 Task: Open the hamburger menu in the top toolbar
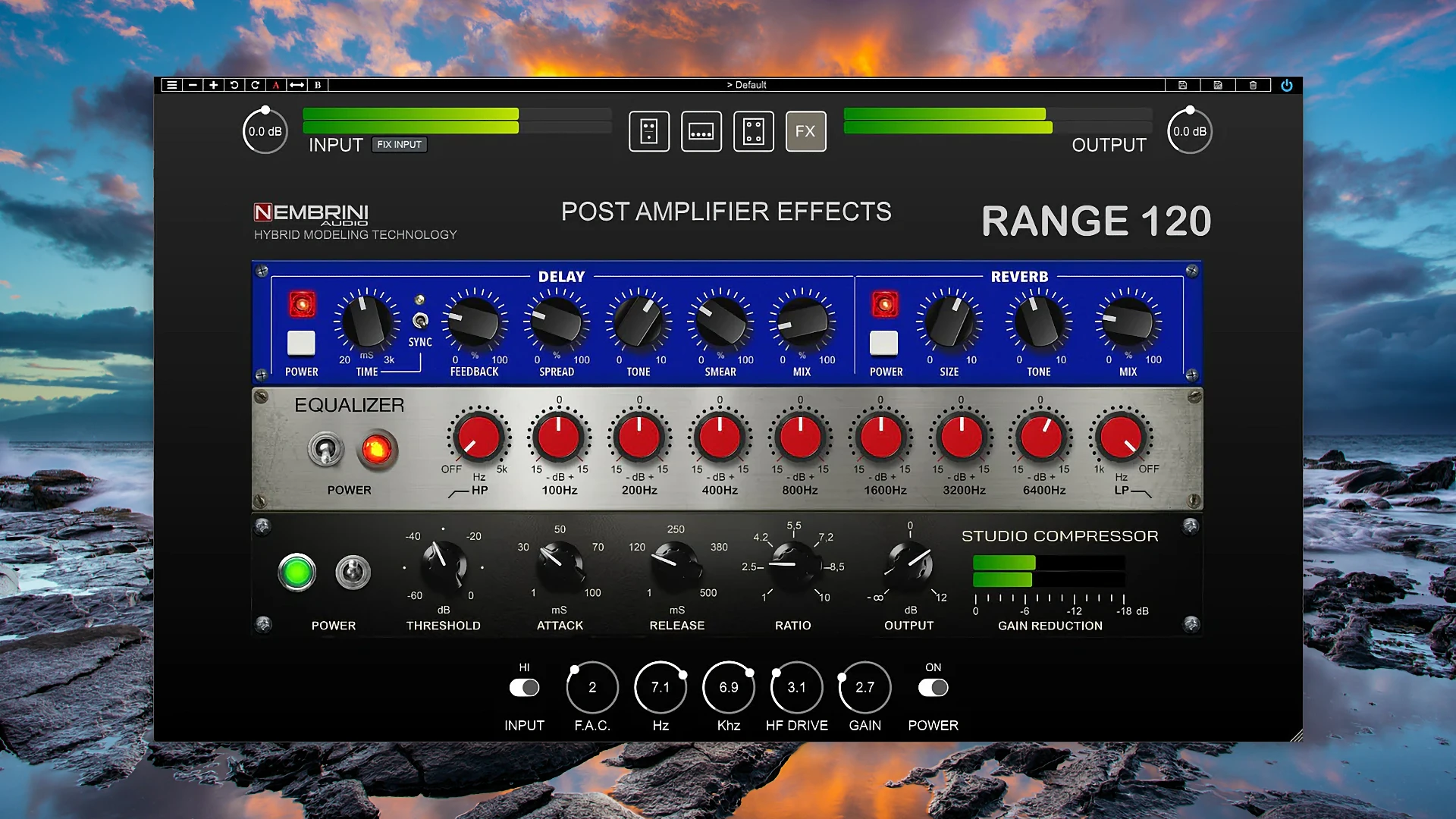(172, 85)
